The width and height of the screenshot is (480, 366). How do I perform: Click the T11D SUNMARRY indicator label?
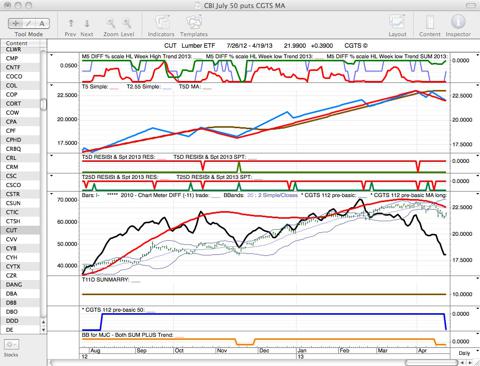[x=105, y=279]
